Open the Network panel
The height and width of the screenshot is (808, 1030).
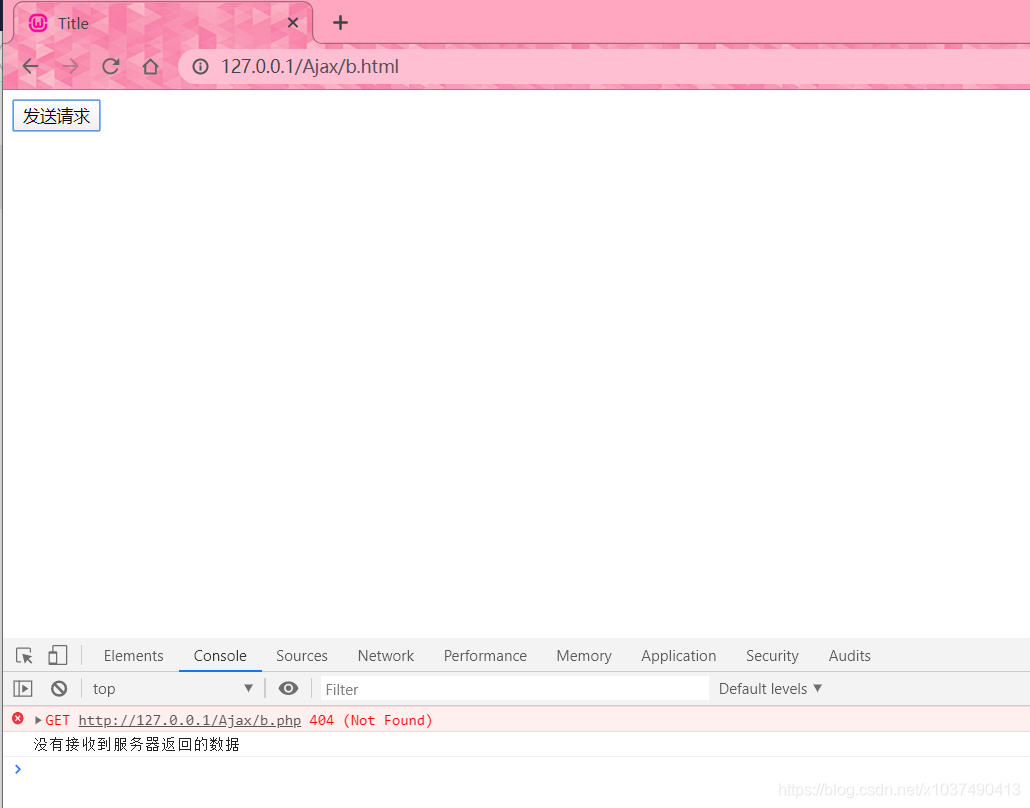[386, 656]
